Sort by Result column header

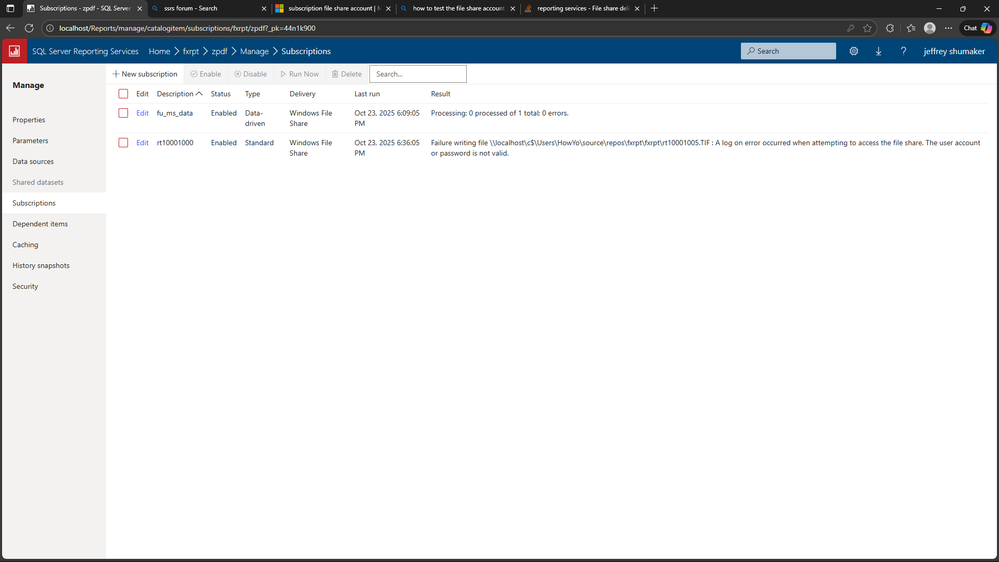440,94
